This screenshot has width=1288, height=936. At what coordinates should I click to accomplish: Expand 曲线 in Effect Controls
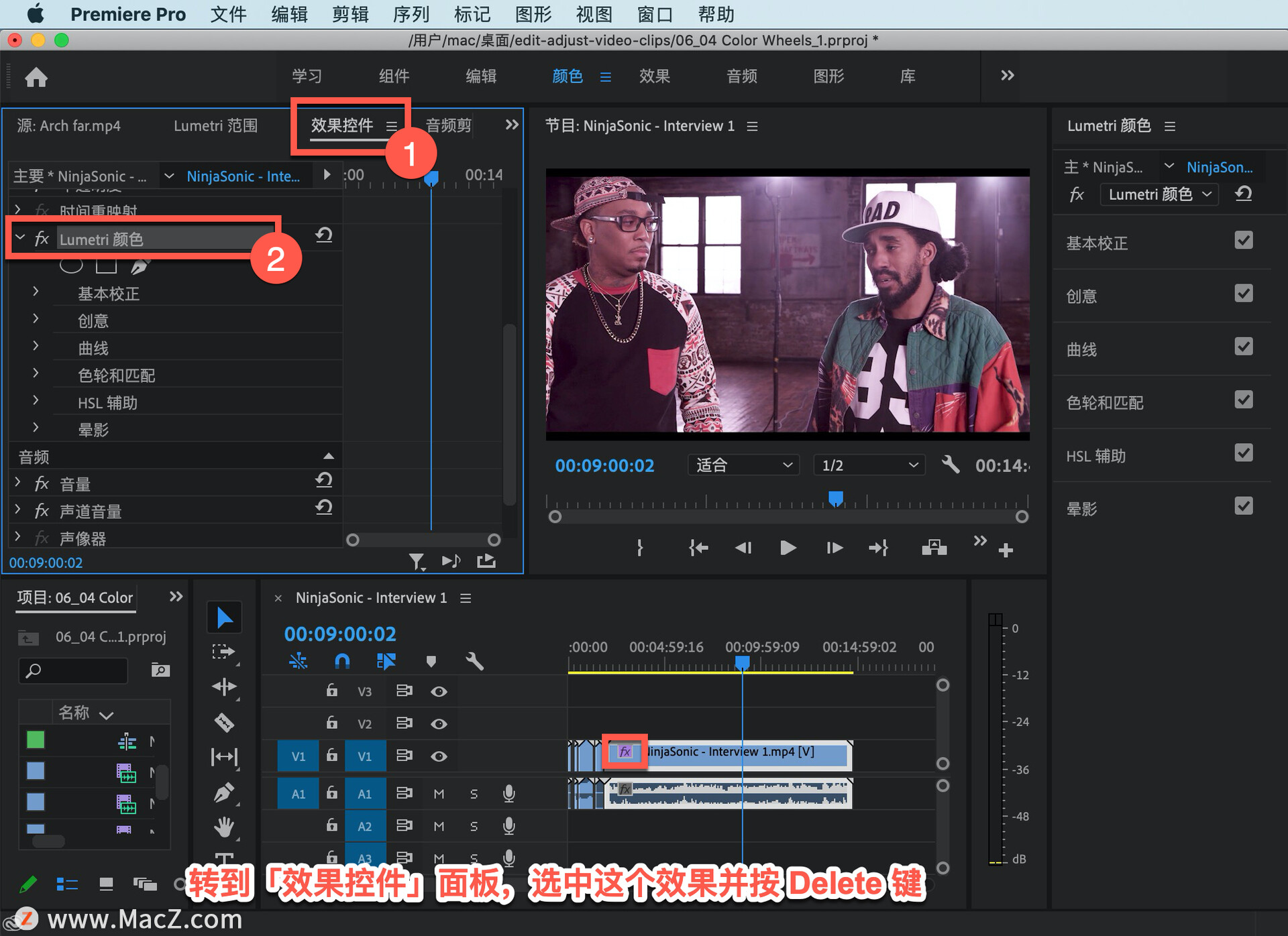pyautogui.click(x=36, y=346)
